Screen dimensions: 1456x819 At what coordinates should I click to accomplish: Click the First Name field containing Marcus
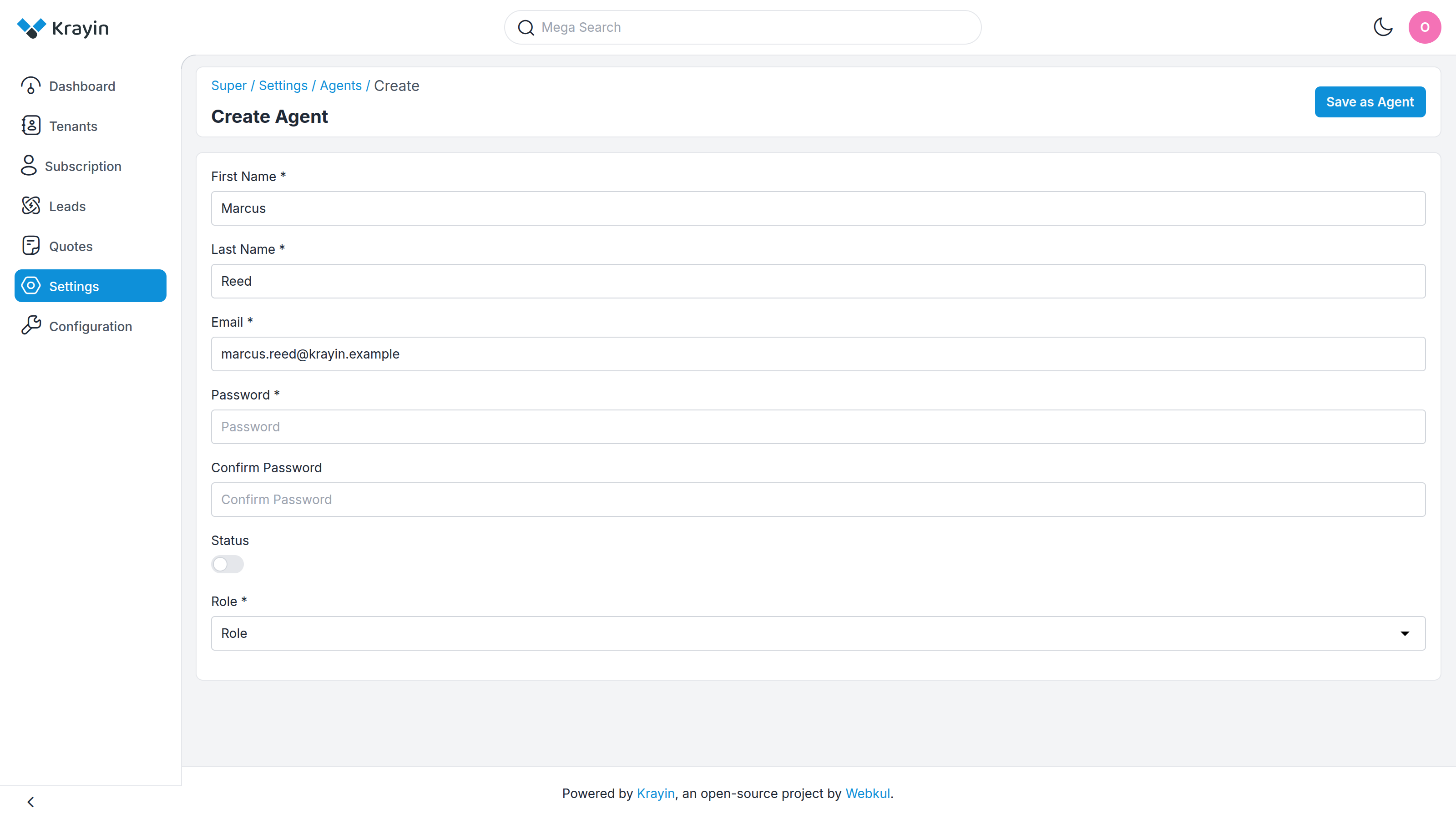pyautogui.click(x=818, y=208)
